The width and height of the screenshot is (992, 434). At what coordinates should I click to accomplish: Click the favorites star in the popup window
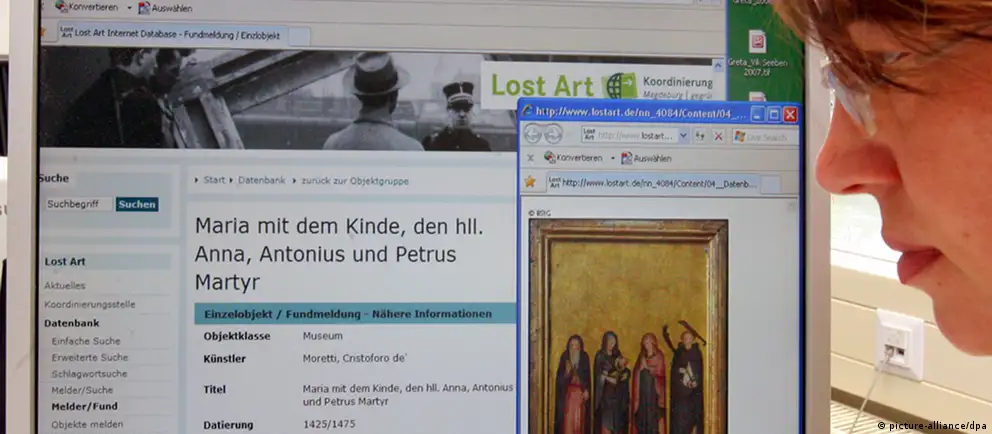530,182
